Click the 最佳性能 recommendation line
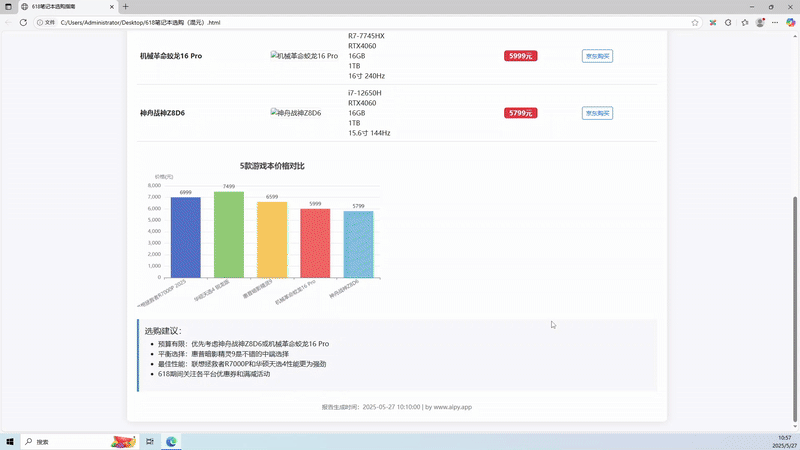The width and height of the screenshot is (800, 450). [242, 364]
